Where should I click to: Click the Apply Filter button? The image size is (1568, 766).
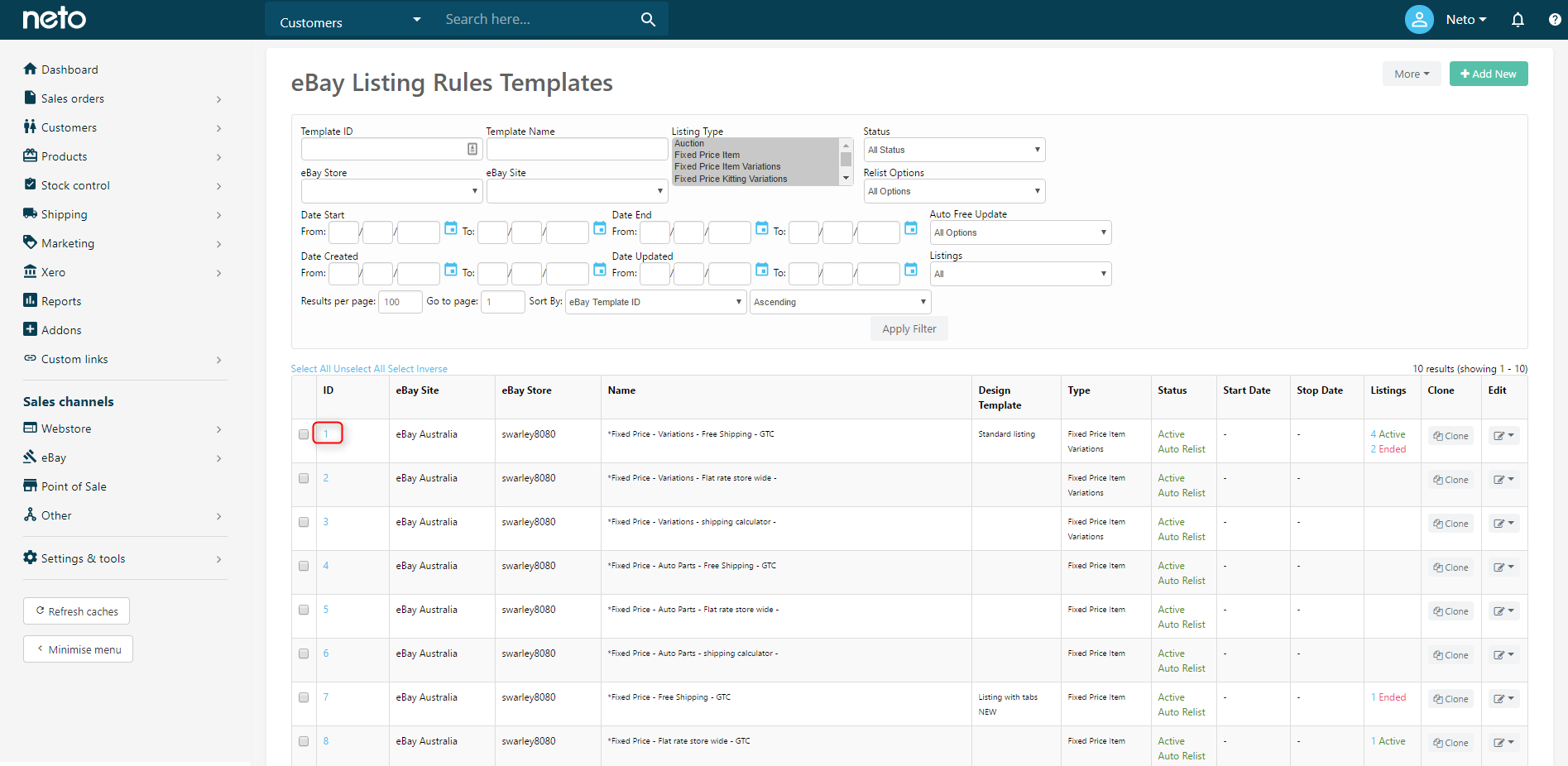point(909,328)
